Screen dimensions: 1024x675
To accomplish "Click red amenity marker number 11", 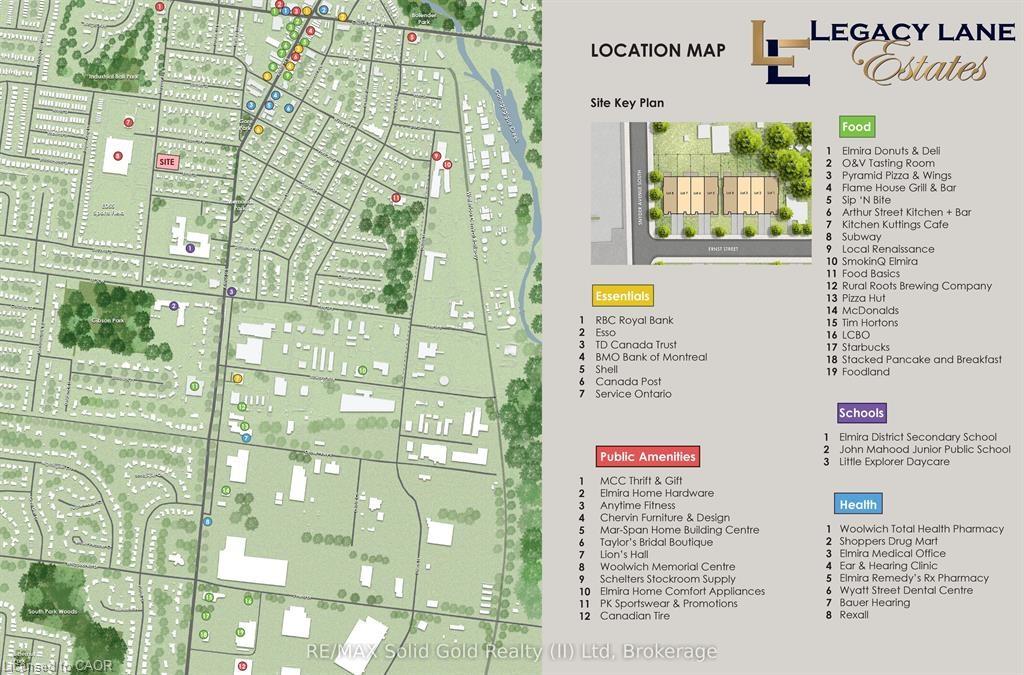I will [x=396, y=198].
